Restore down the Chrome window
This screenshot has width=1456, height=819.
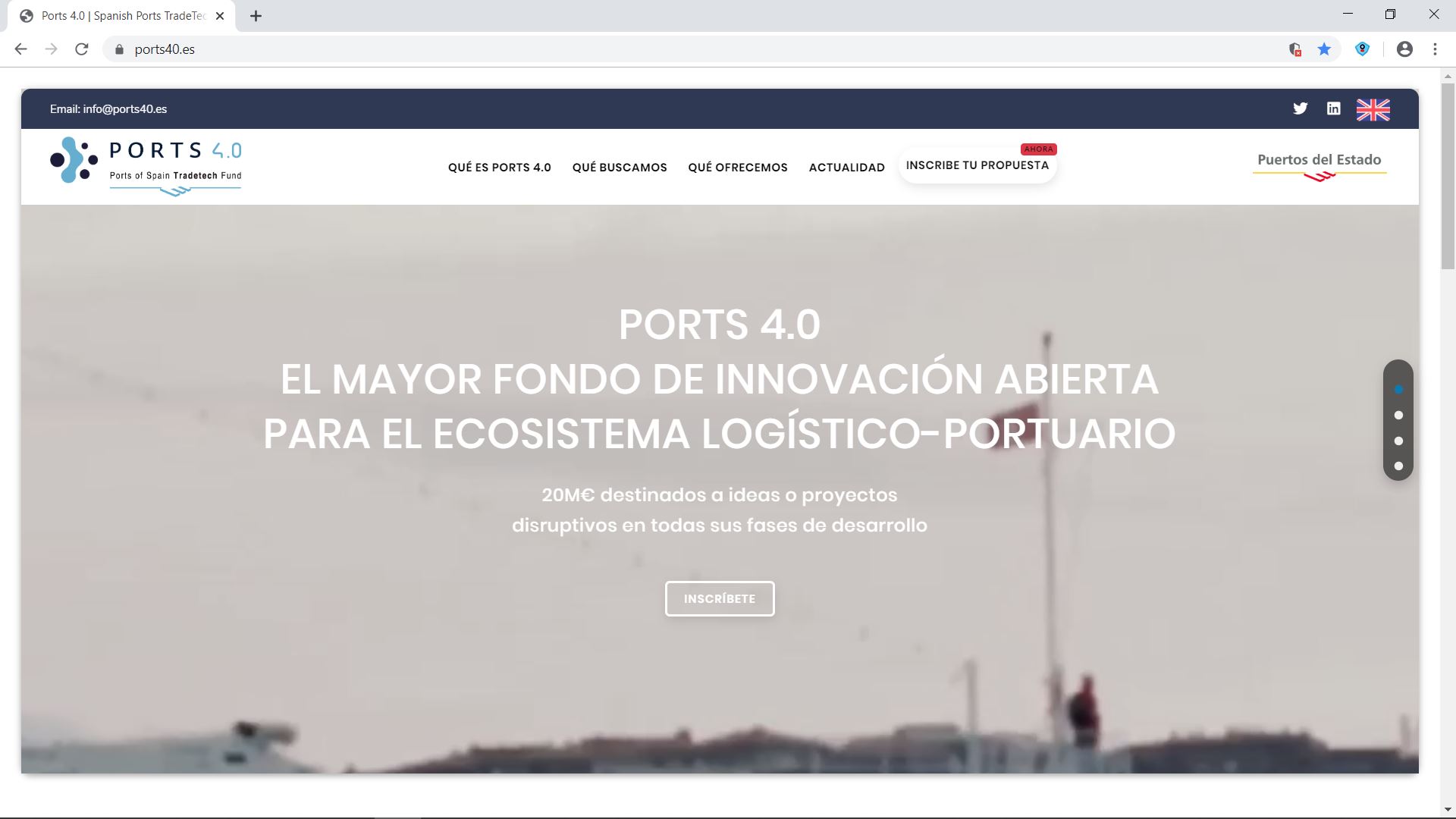1390,14
